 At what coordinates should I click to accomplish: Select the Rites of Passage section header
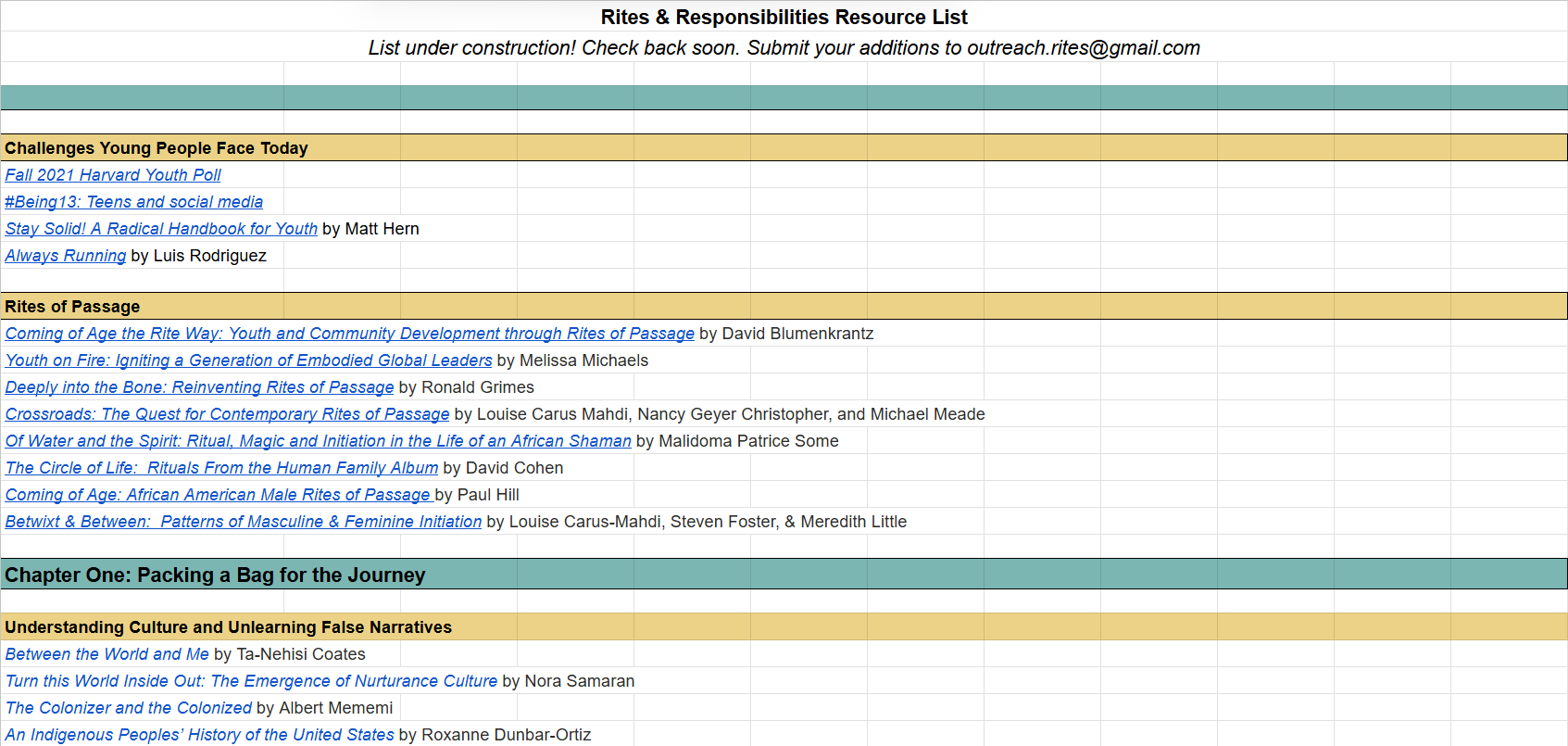(x=72, y=307)
